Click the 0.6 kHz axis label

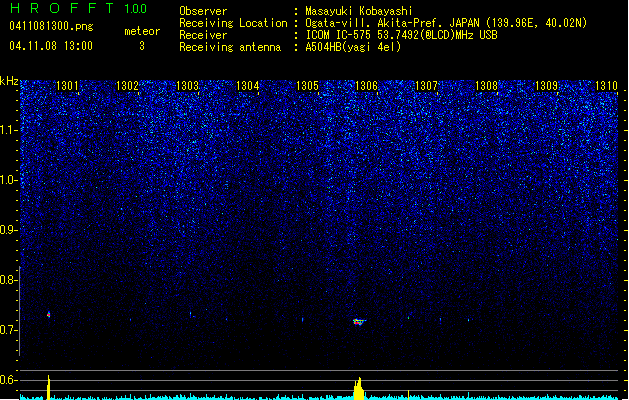click(8, 380)
